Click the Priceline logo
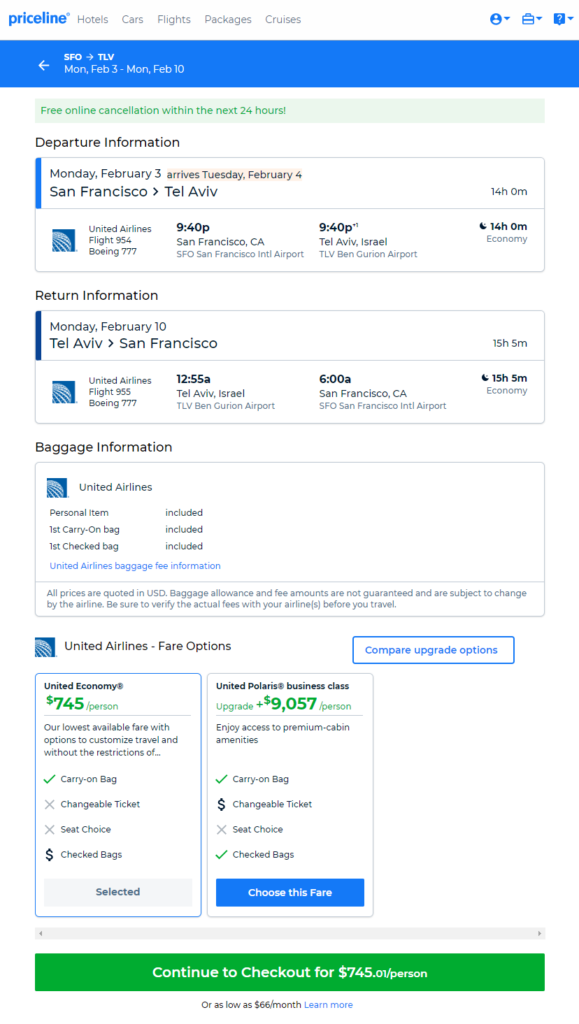The width and height of the screenshot is (579, 1024). (39, 19)
